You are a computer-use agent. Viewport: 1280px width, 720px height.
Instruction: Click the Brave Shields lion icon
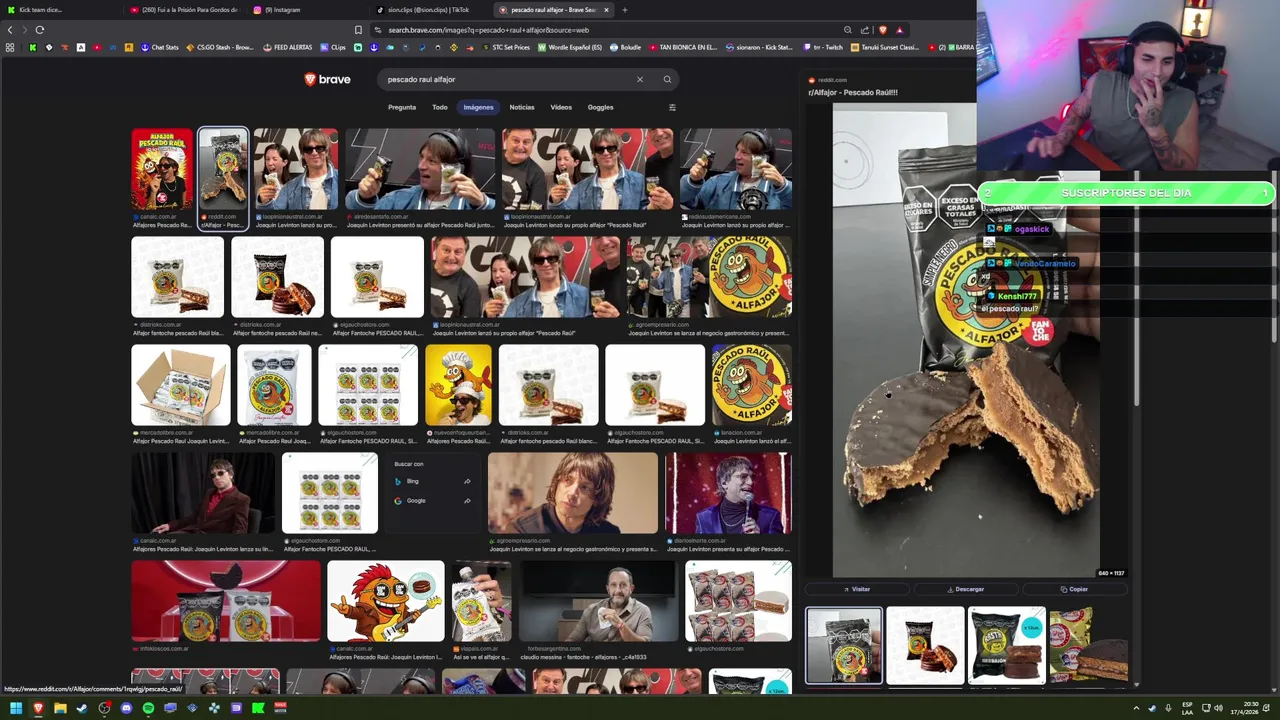tap(882, 30)
